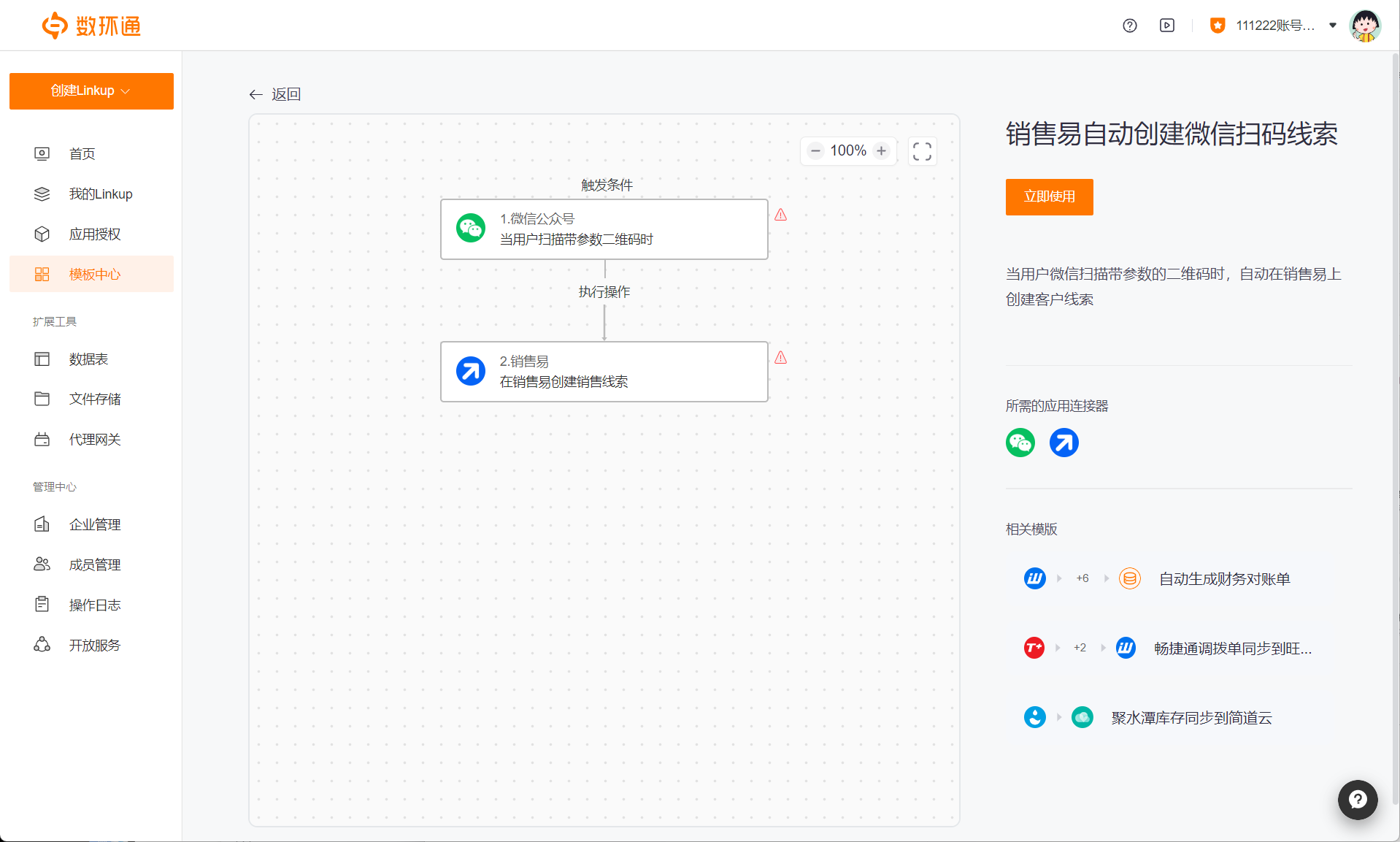Open 聚水潭库存同步到简道云 related template

(x=1192, y=717)
